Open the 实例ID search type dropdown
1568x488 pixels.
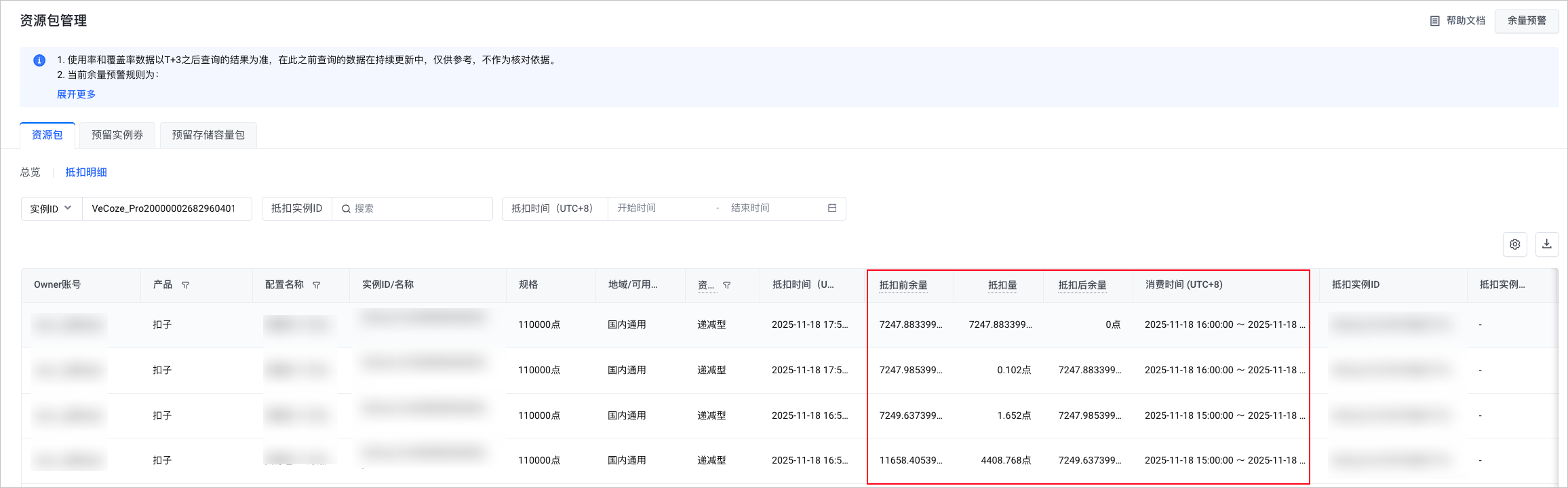(51, 208)
